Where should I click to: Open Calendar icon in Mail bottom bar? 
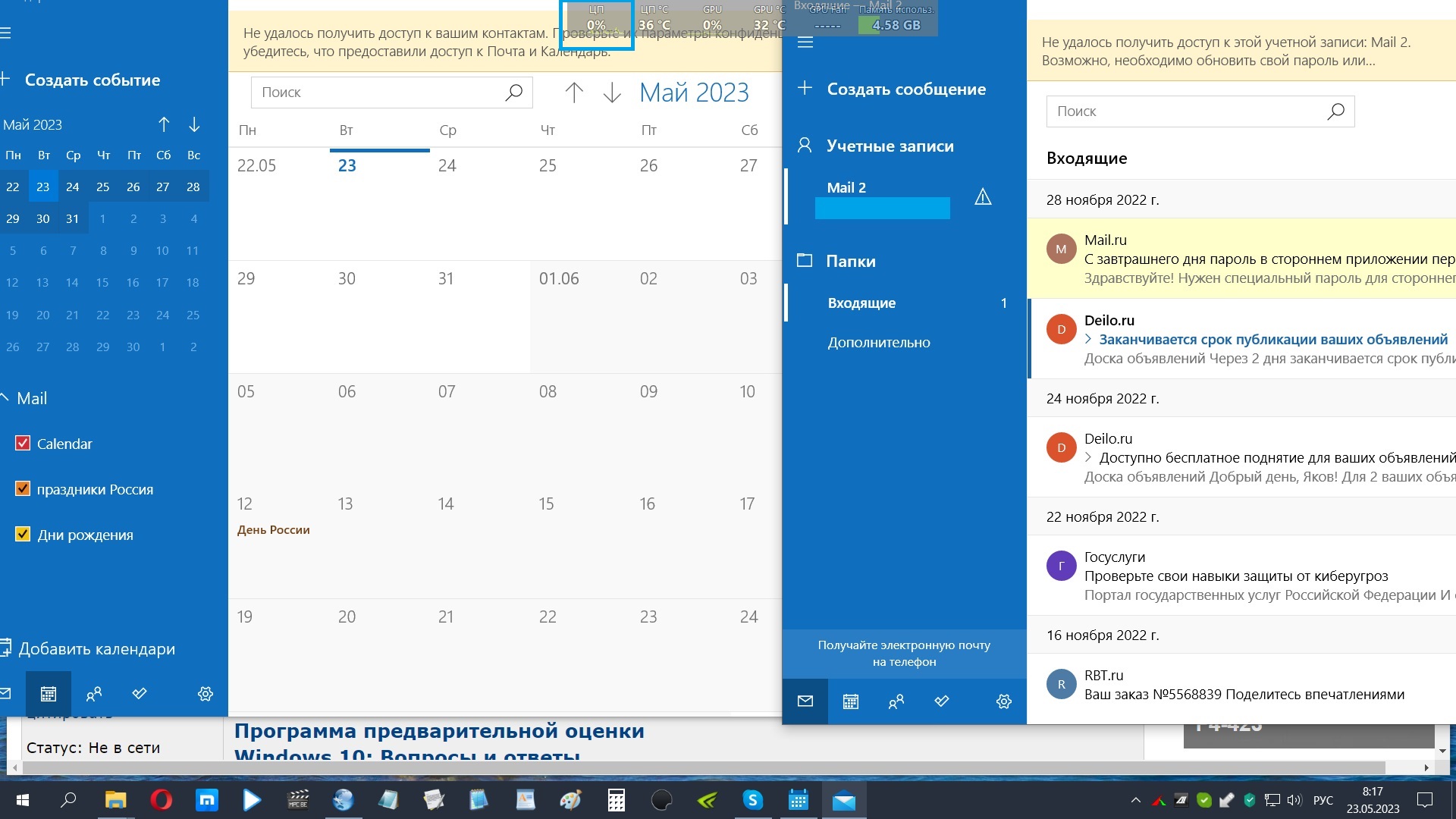851,701
